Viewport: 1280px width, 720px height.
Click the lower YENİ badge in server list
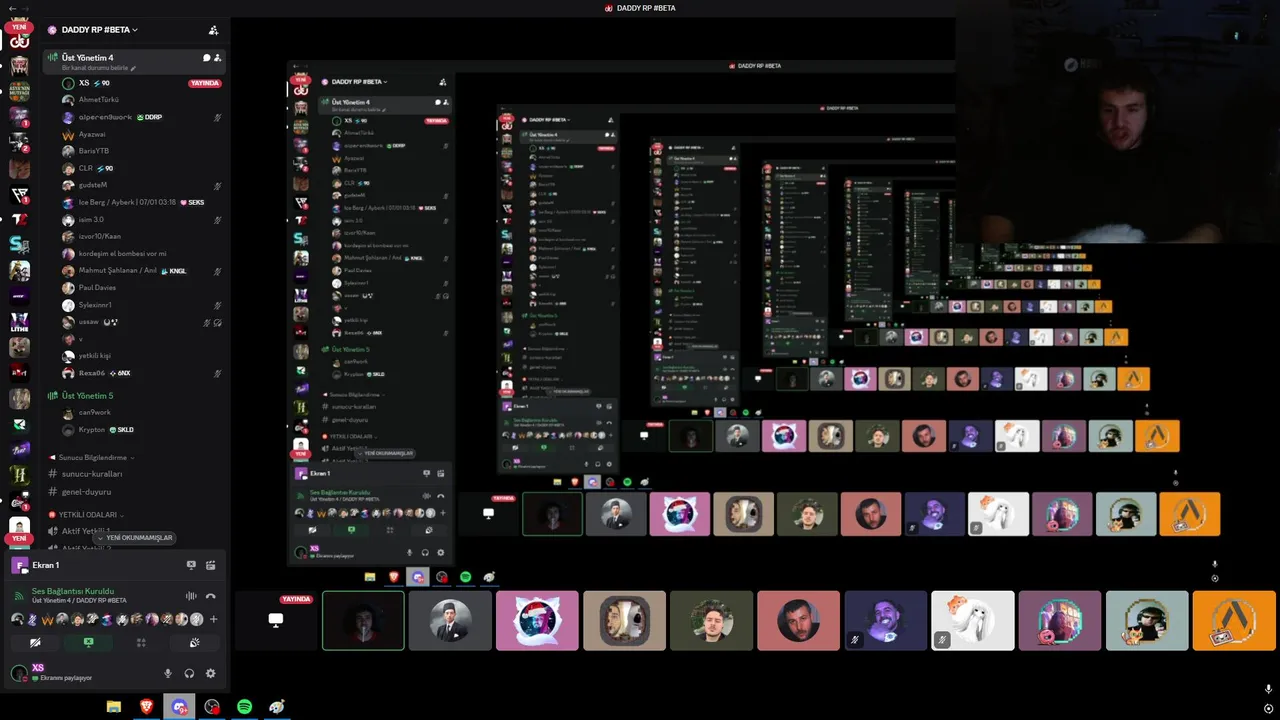pyautogui.click(x=19, y=538)
